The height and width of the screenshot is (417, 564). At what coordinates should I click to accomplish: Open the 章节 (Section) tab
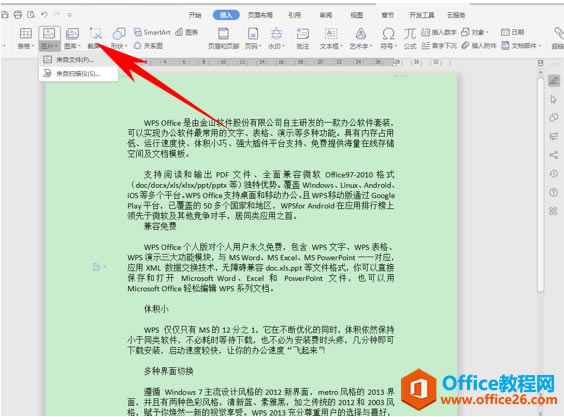tap(388, 15)
